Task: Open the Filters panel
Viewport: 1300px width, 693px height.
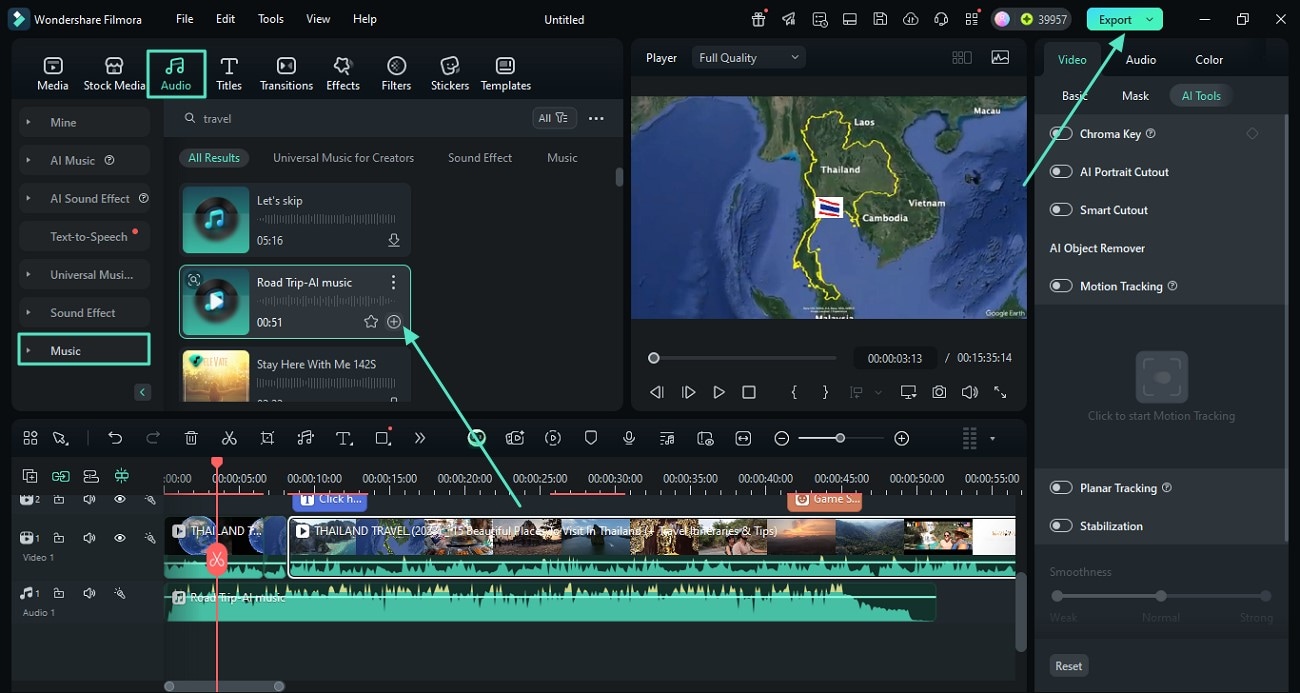Action: pyautogui.click(x=396, y=74)
